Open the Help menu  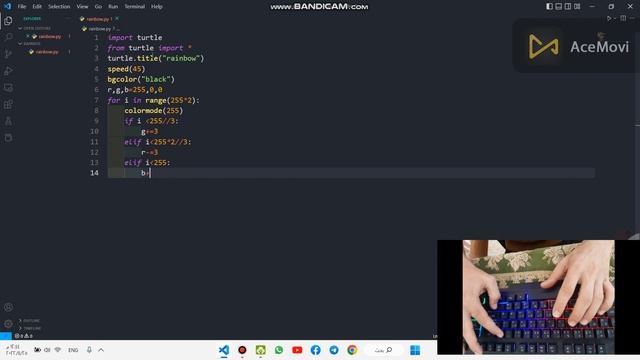tap(157, 7)
